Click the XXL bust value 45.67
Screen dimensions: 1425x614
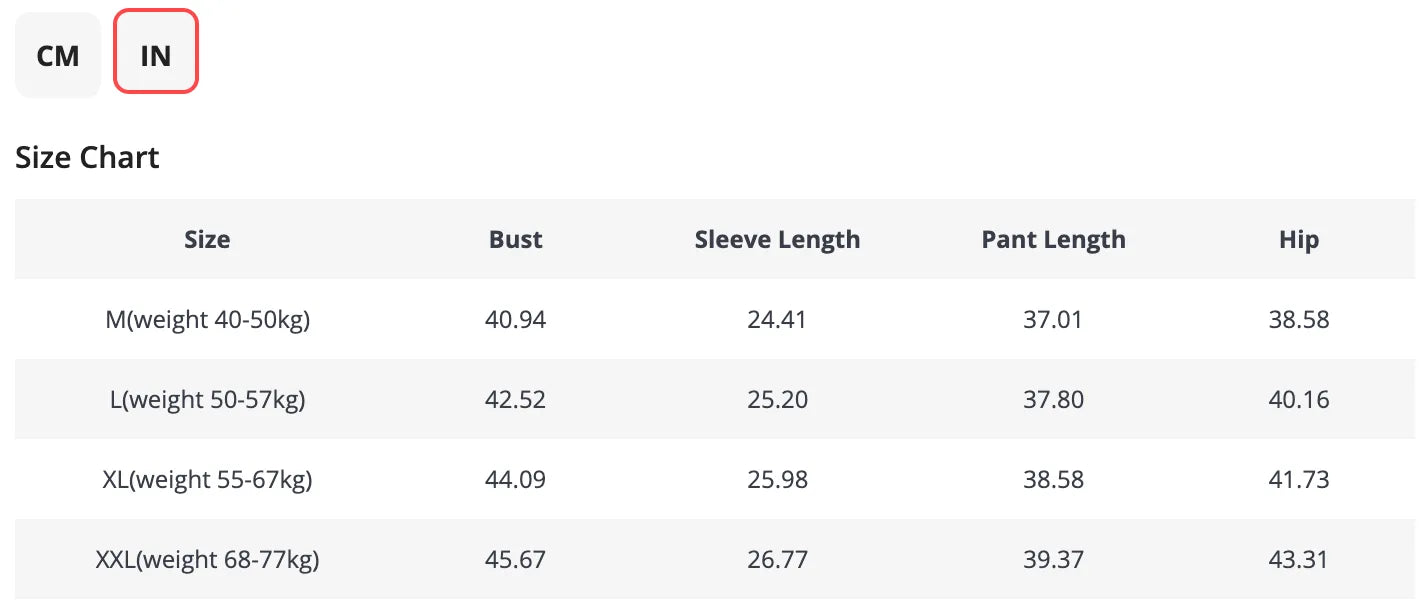(x=516, y=560)
